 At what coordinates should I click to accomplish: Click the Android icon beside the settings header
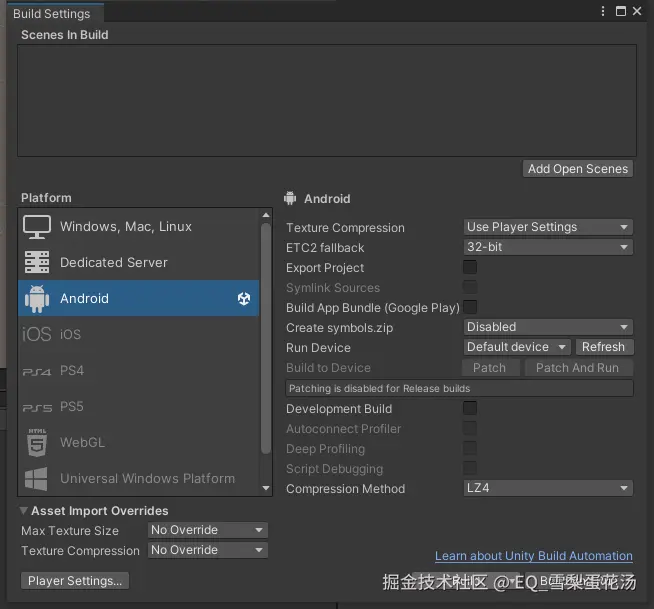point(290,198)
